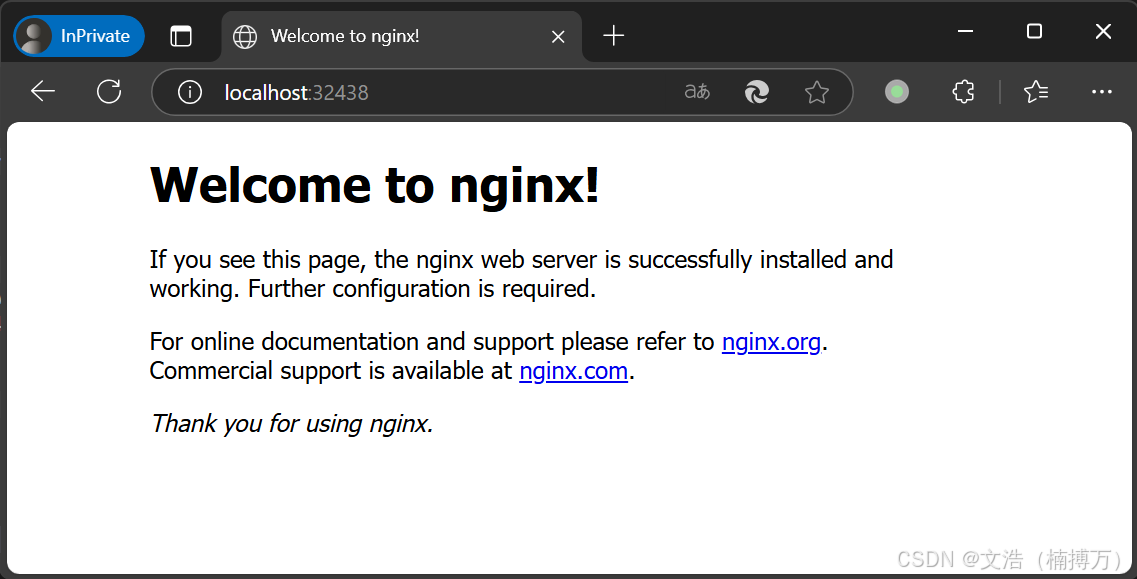Close the browser window
1137x579 pixels.
pyautogui.click(x=1103, y=31)
